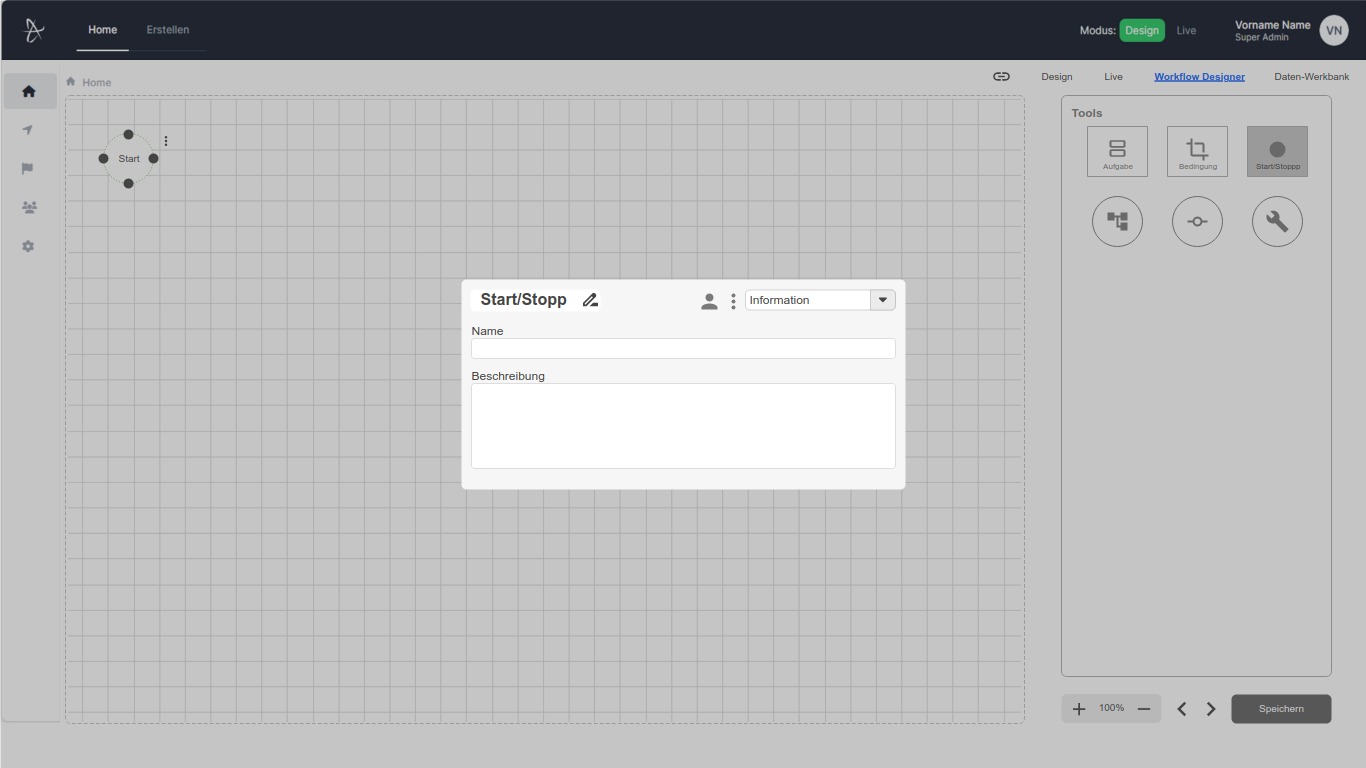Select the Bedingung tool

click(x=1197, y=151)
